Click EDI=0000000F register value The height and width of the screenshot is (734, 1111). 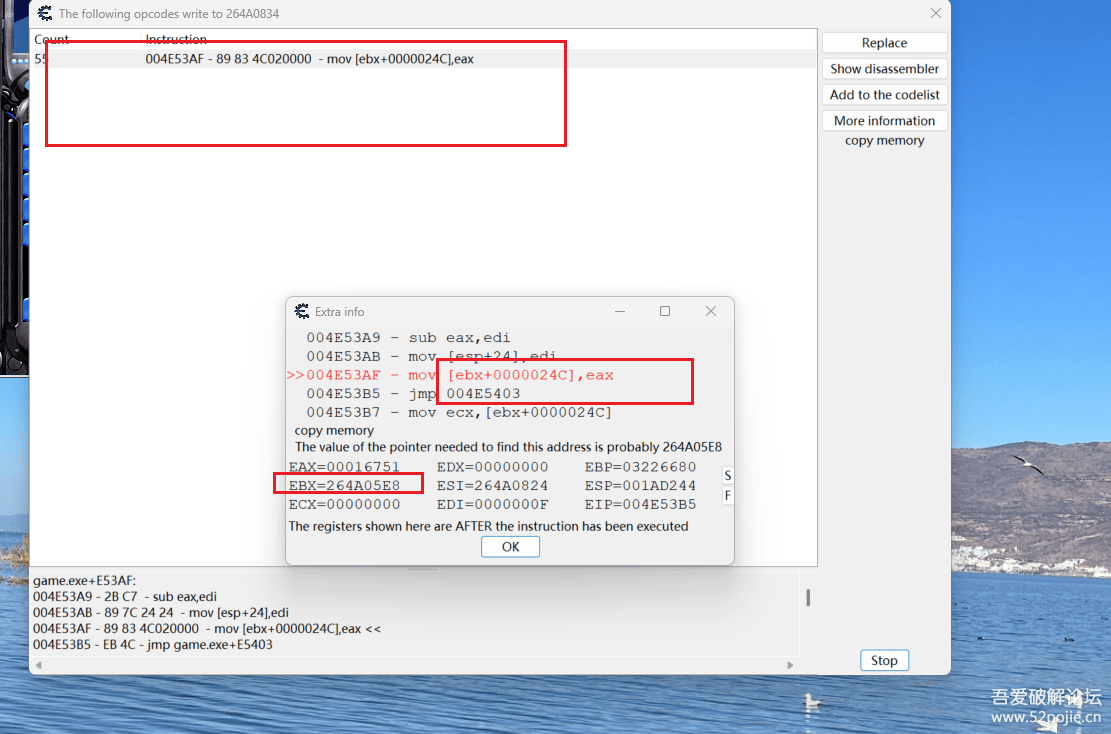(492, 504)
